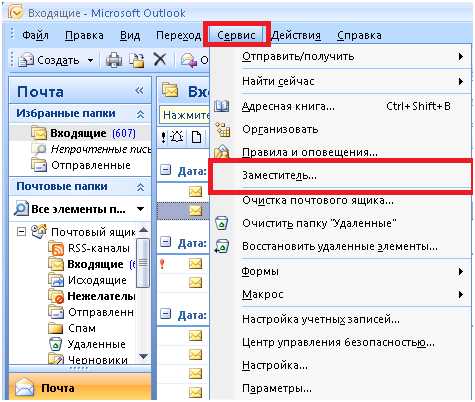
Task: Open Все элементы dropdown arrow
Action: 141,209
